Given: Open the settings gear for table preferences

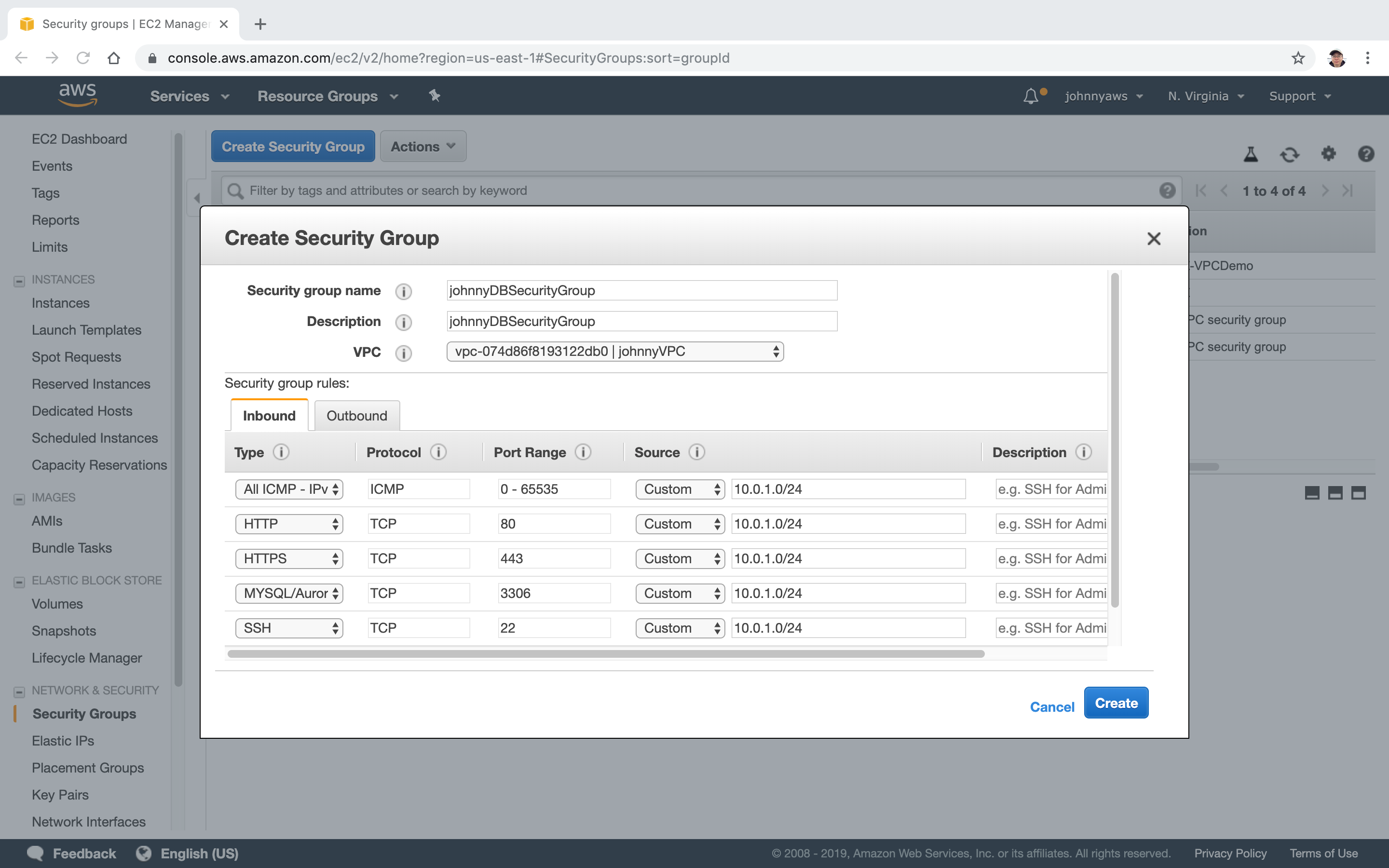Looking at the screenshot, I should point(1328,154).
